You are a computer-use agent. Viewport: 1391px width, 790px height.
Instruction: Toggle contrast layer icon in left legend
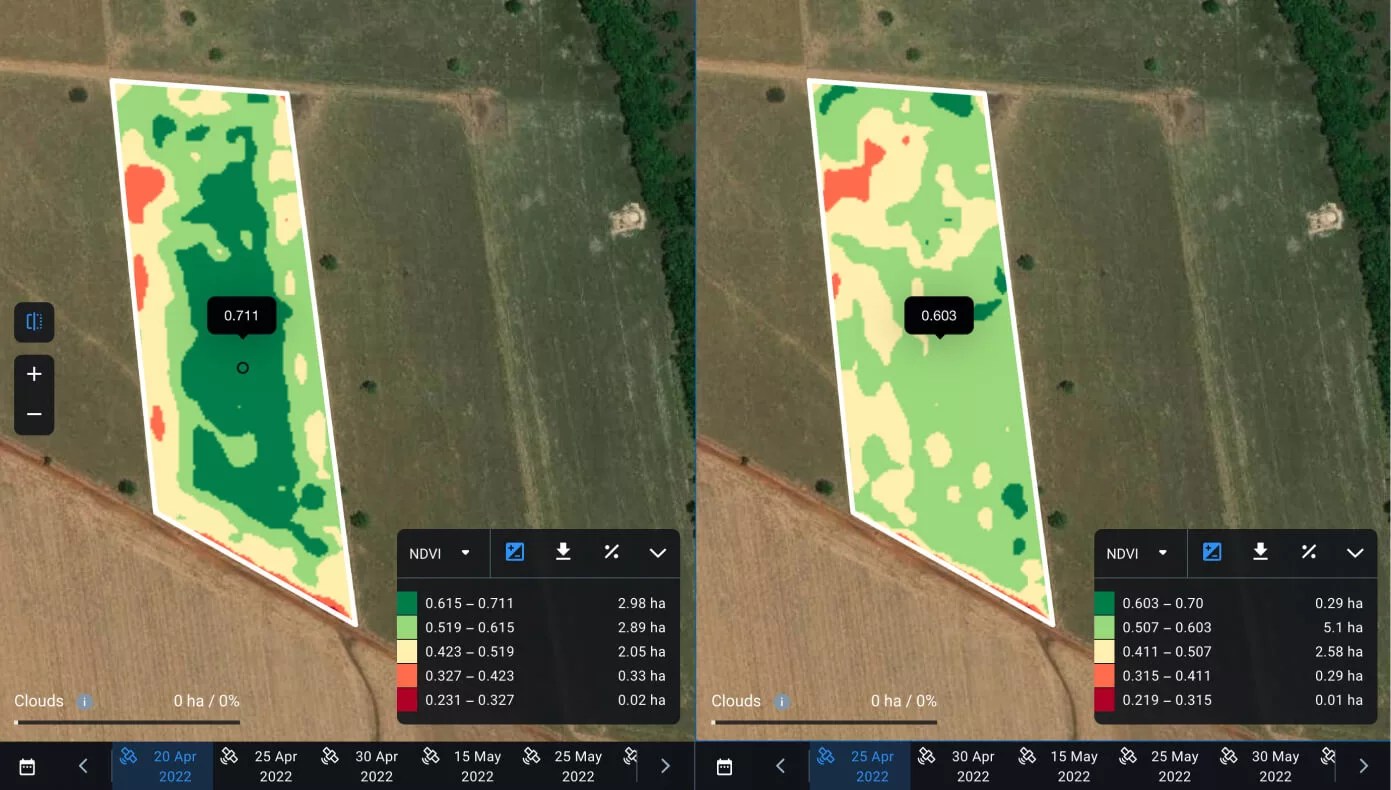(x=515, y=552)
